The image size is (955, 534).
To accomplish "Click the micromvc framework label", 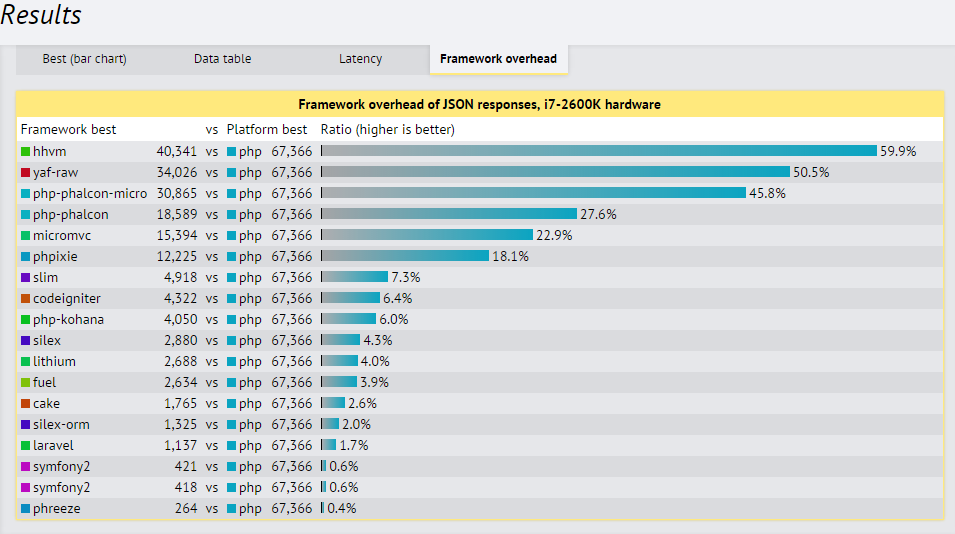I will click(x=61, y=236).
